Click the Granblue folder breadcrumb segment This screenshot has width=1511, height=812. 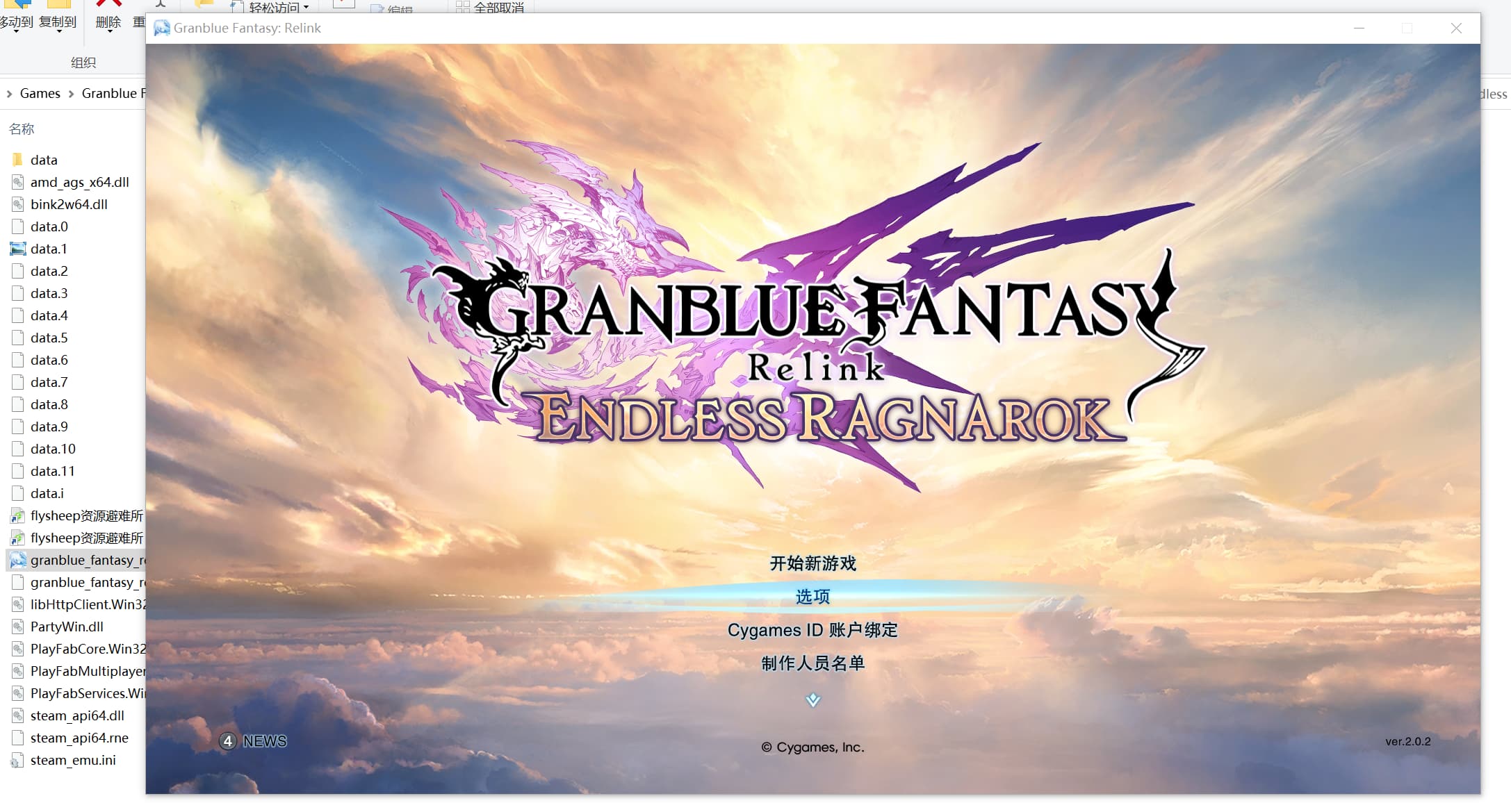(113, 93)
